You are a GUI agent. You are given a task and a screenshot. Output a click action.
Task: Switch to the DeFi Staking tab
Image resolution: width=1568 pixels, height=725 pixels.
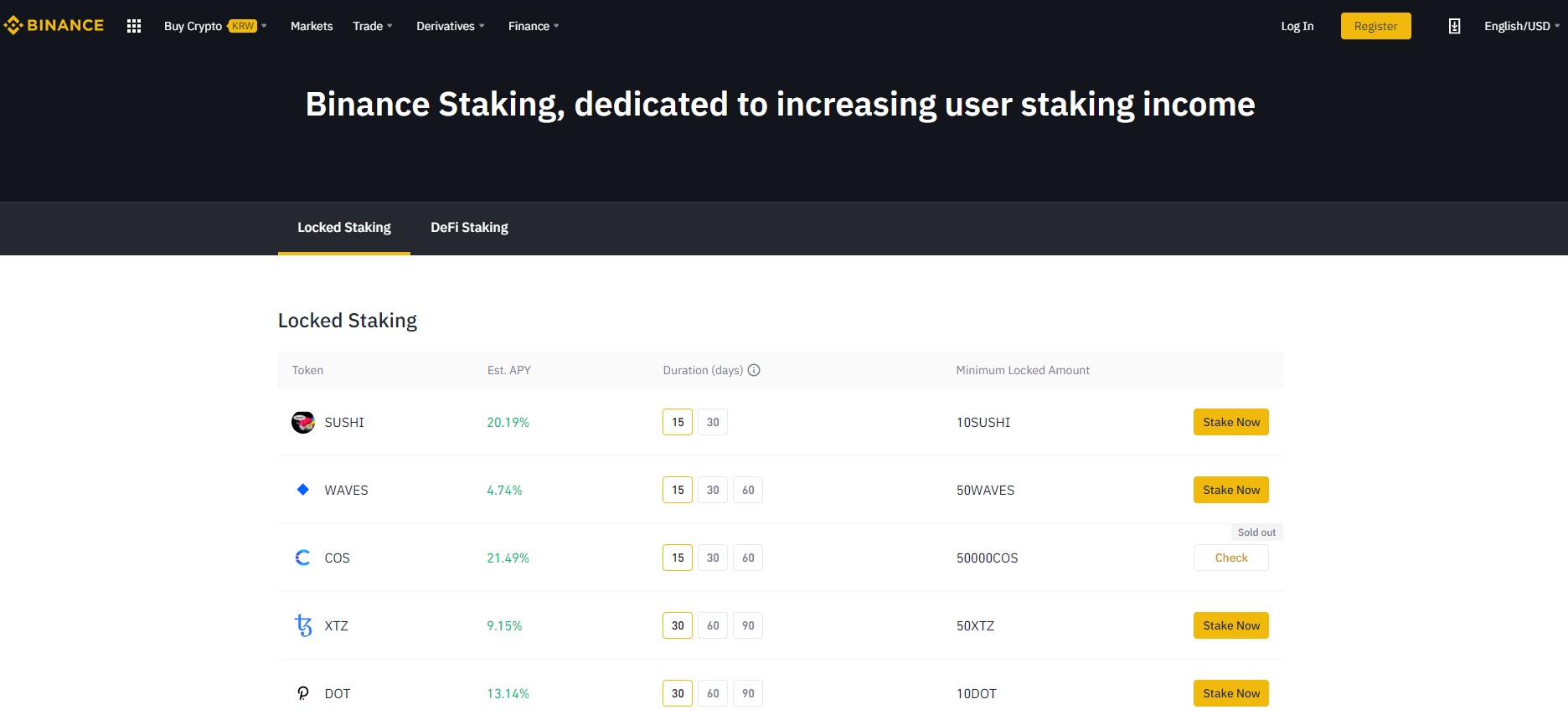coord(469,228)
